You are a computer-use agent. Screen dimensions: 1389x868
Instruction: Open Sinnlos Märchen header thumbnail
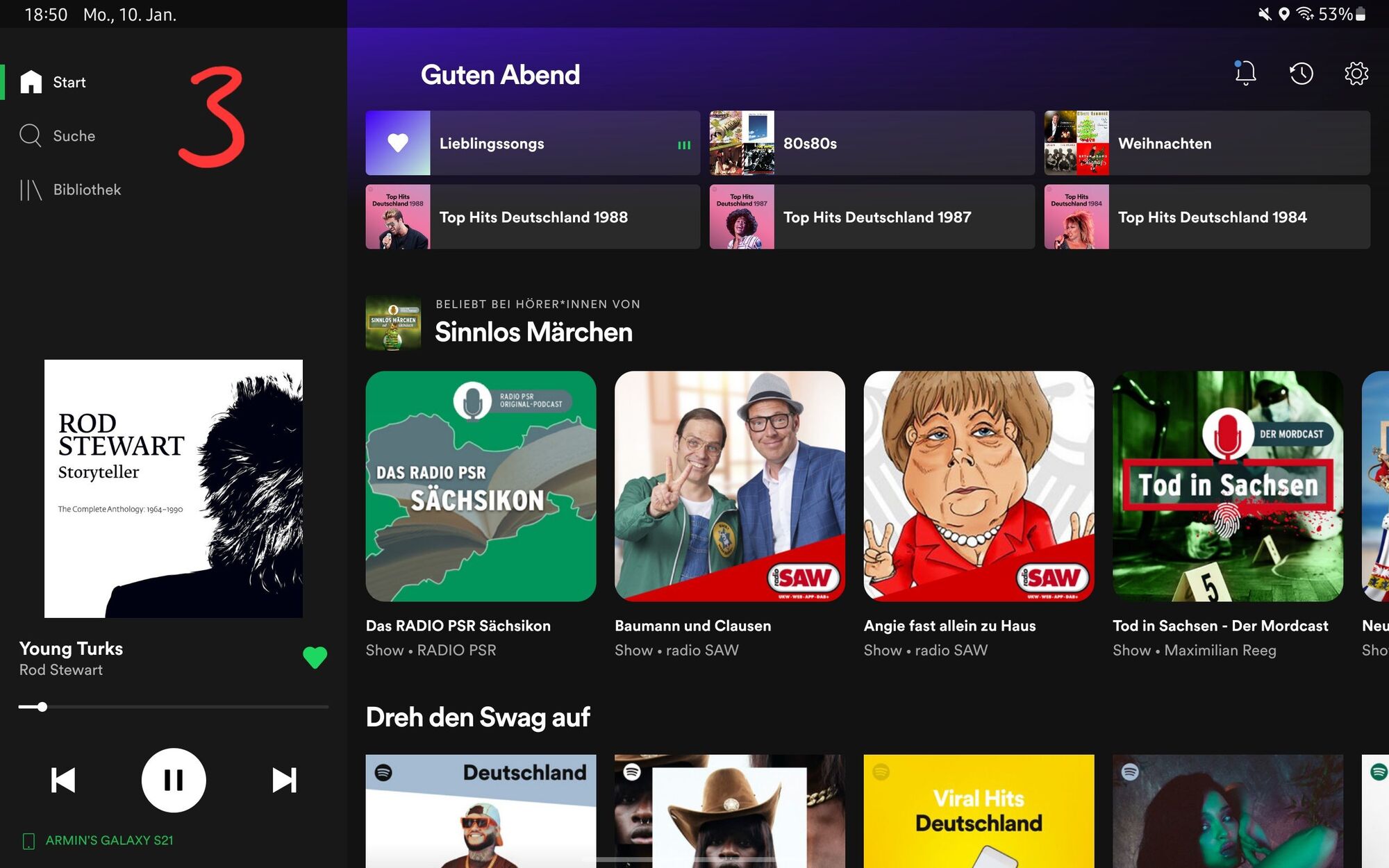click(393, 323)
